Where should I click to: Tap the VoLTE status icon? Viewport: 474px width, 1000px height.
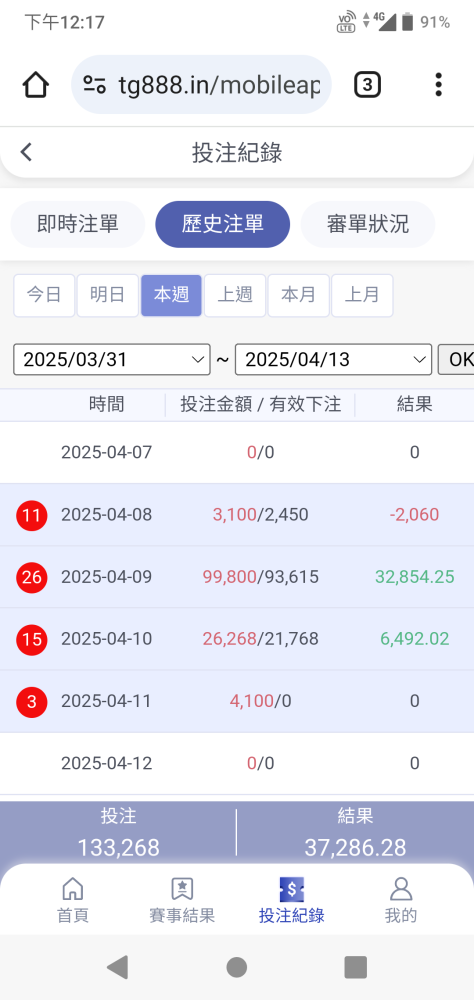(346, 22)
